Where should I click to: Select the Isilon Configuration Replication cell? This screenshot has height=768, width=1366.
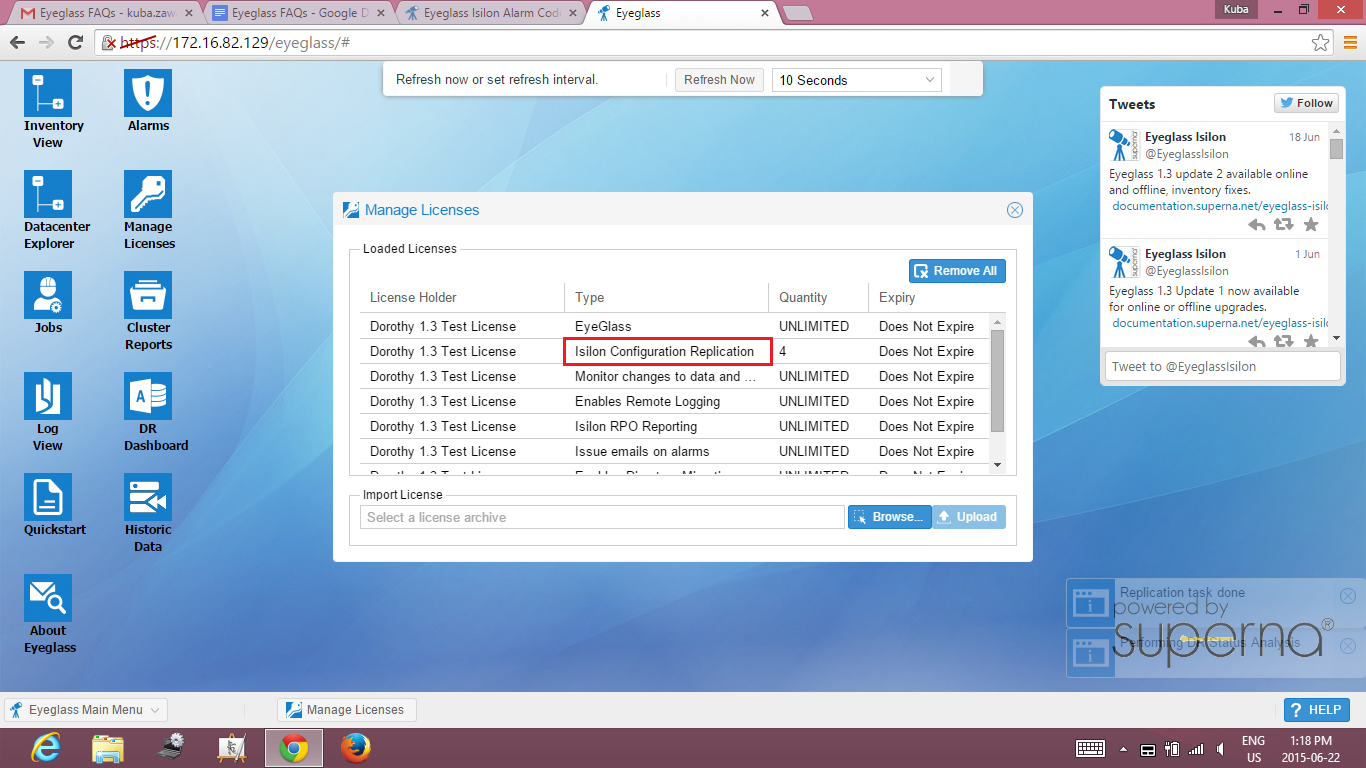coord(667,351)
